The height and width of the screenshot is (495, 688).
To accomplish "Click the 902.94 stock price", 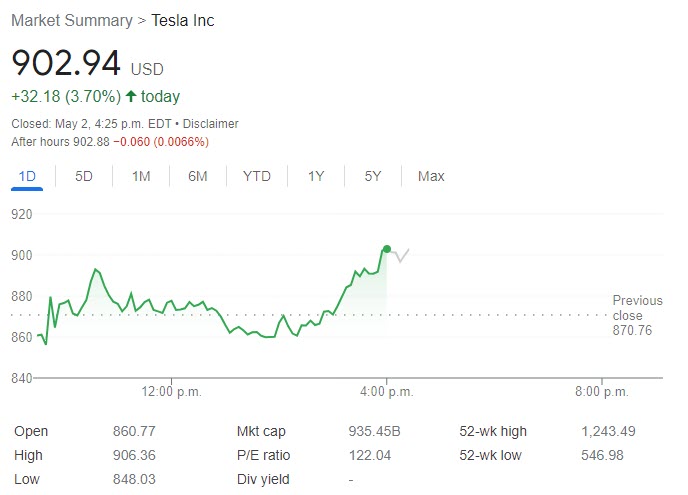I will click(66, 63).
